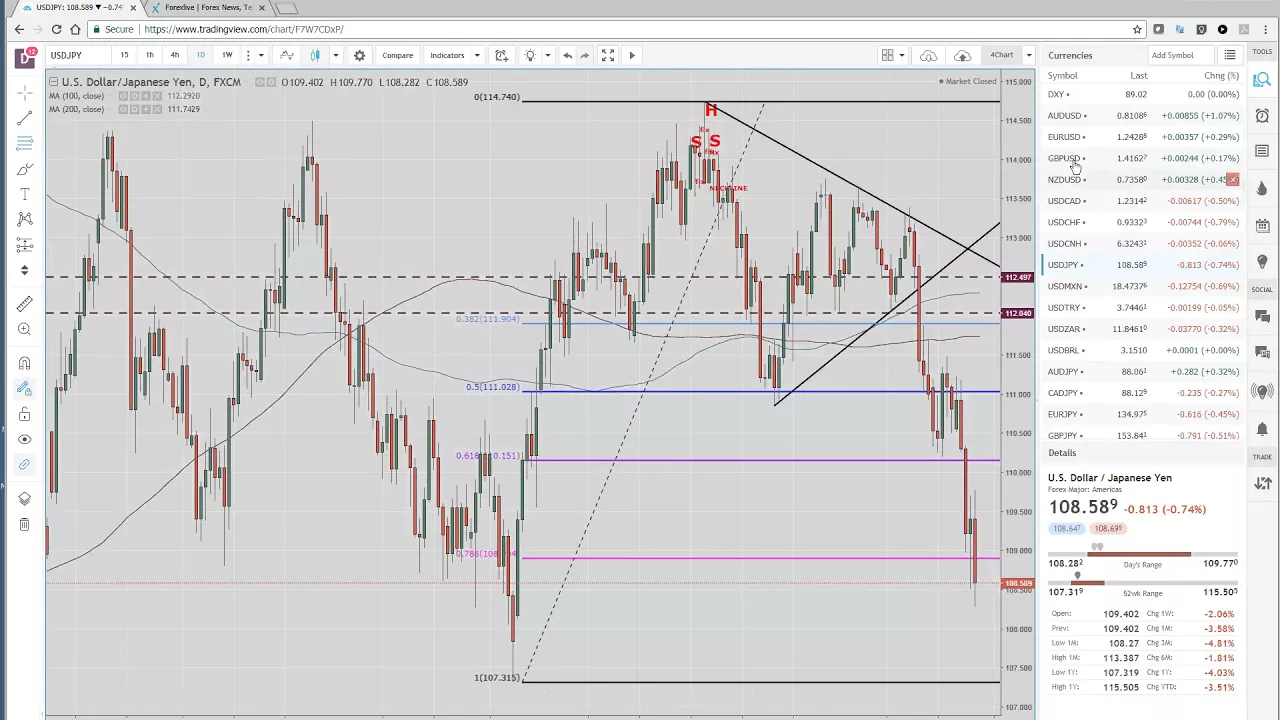1280x720 pixels.
Task: Reload the browser page
Action: click(56, 29)
